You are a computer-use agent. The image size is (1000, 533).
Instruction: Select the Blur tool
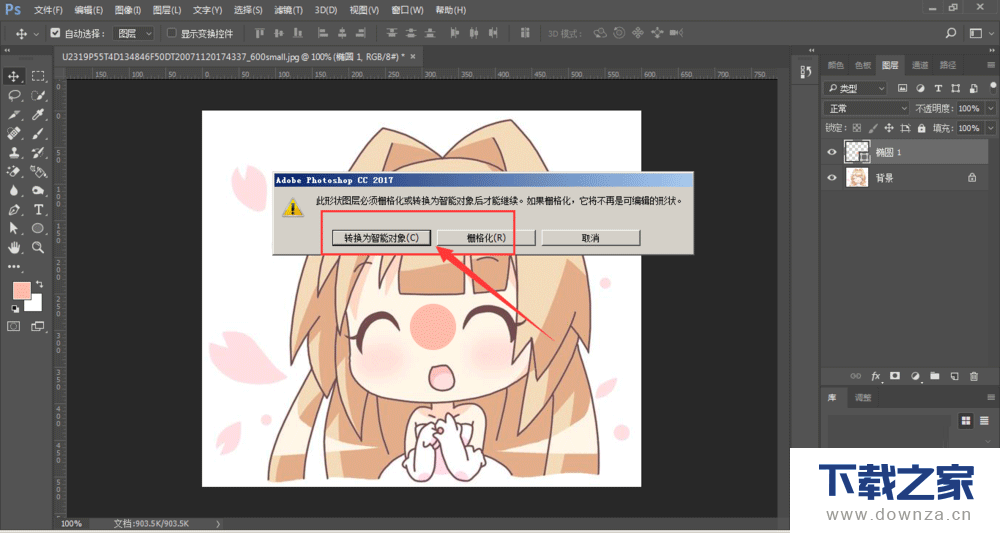(13, 191)
